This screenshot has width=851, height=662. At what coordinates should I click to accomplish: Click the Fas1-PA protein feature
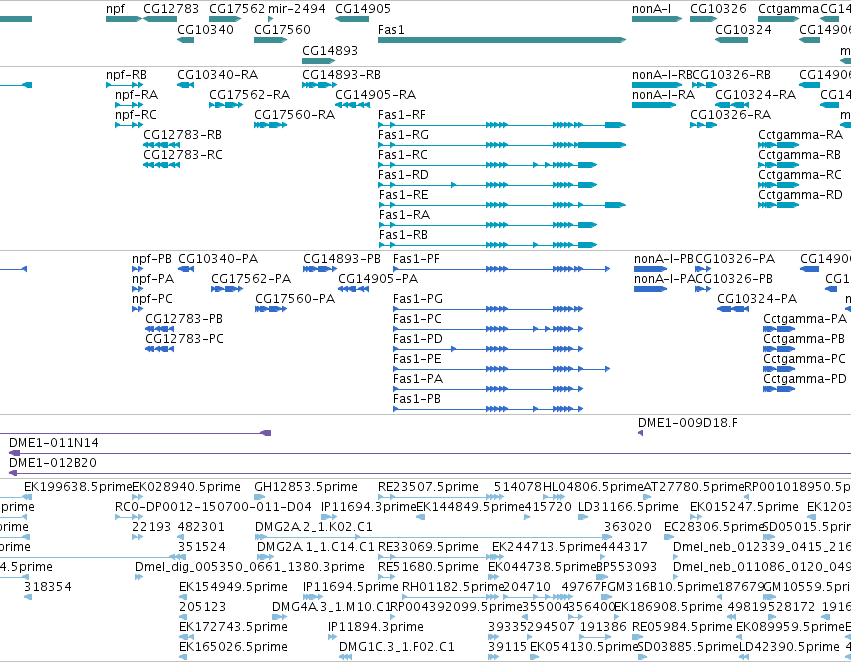pos(488,389)
